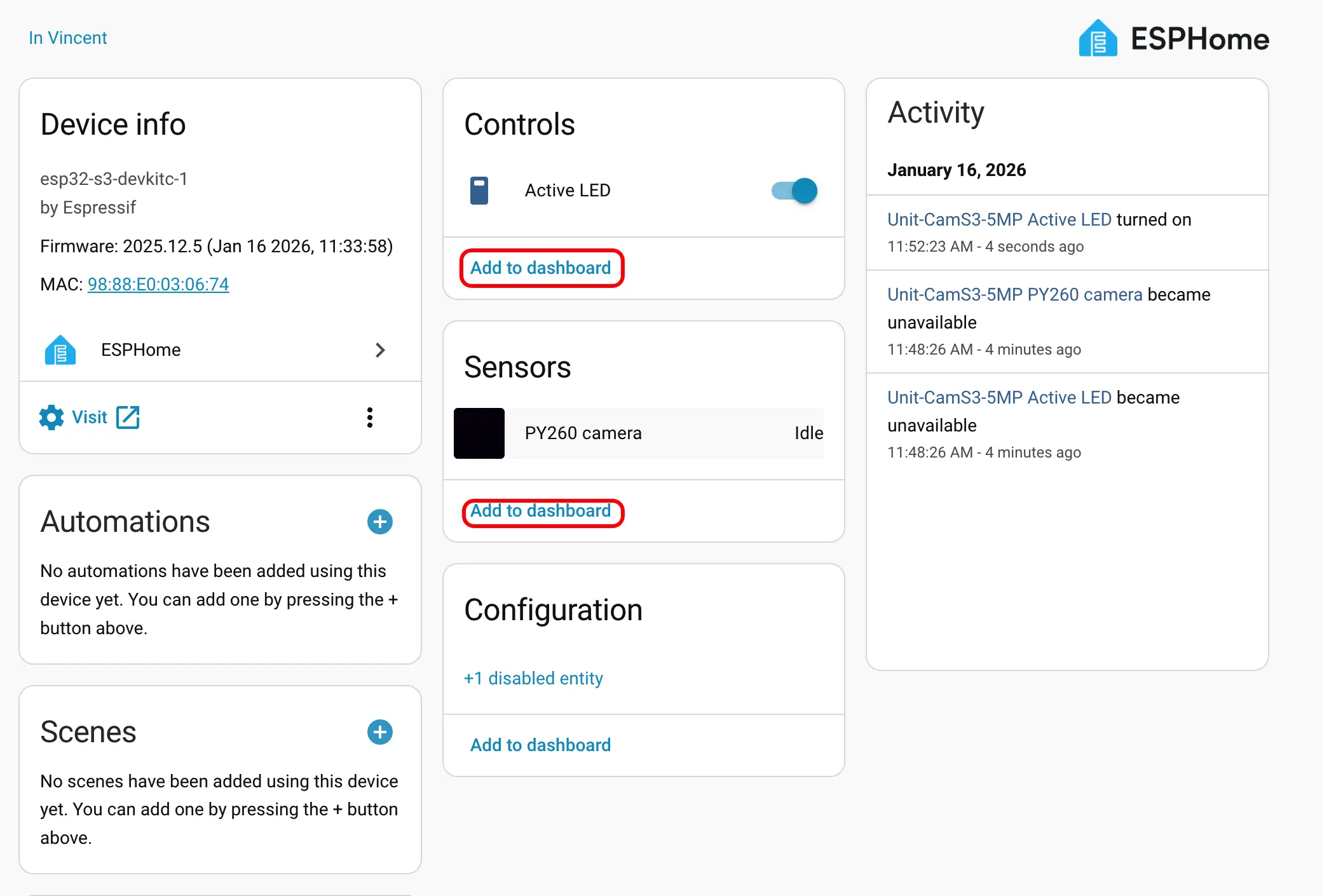Image resolution: width=1322 pixels, height=896 pixels.
Task: Open the three-dot device menu
Action: click(370, 417)
